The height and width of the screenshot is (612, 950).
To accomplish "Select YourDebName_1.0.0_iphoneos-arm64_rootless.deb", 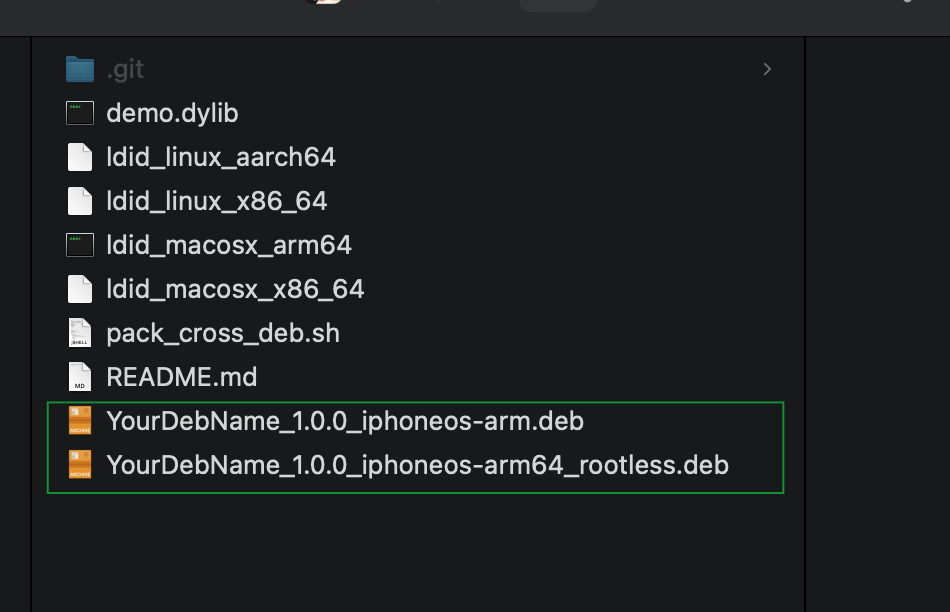I will (x=418, y=464).
